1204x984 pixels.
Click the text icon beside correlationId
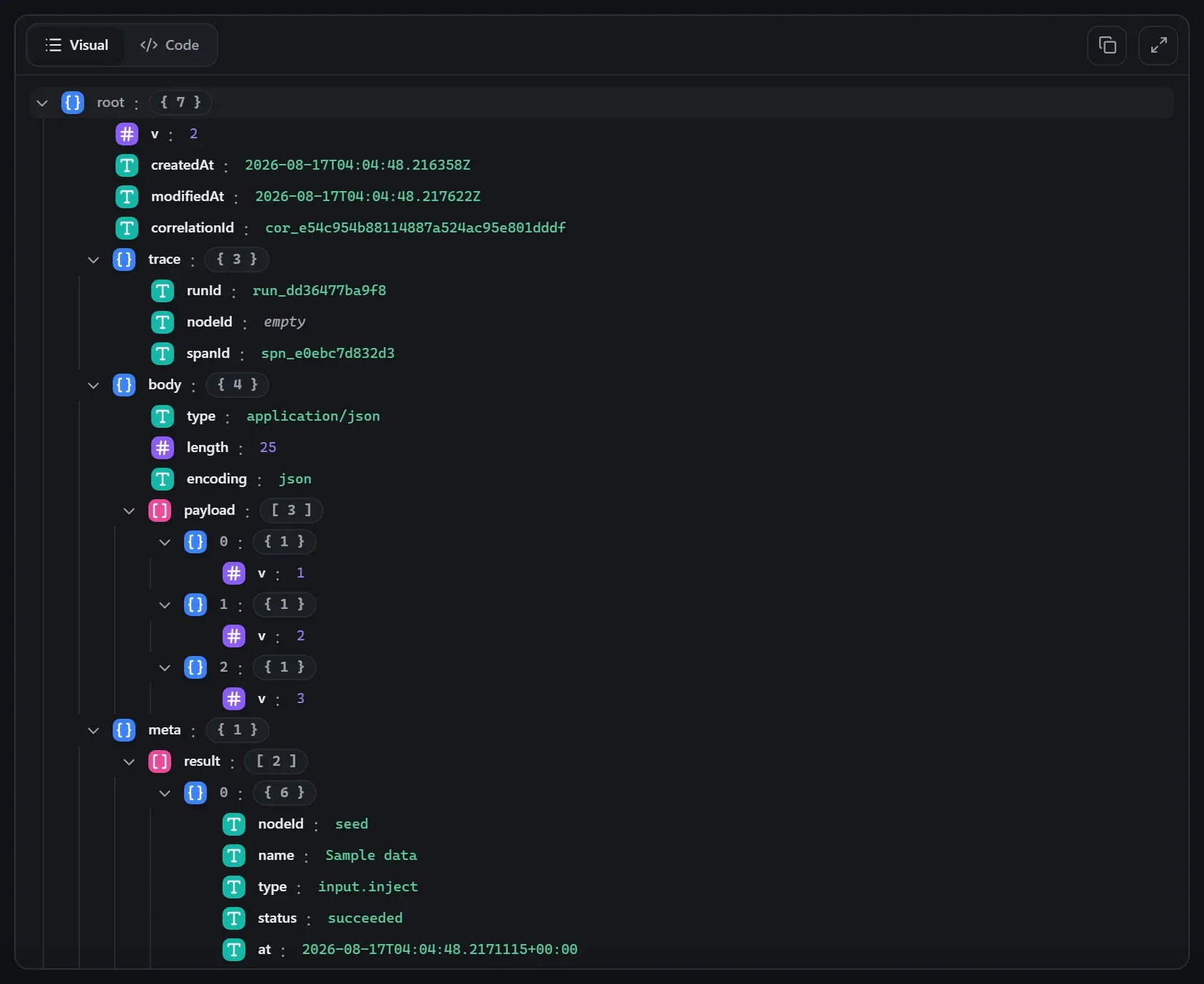pyautogui.click(x=127, y=228)
